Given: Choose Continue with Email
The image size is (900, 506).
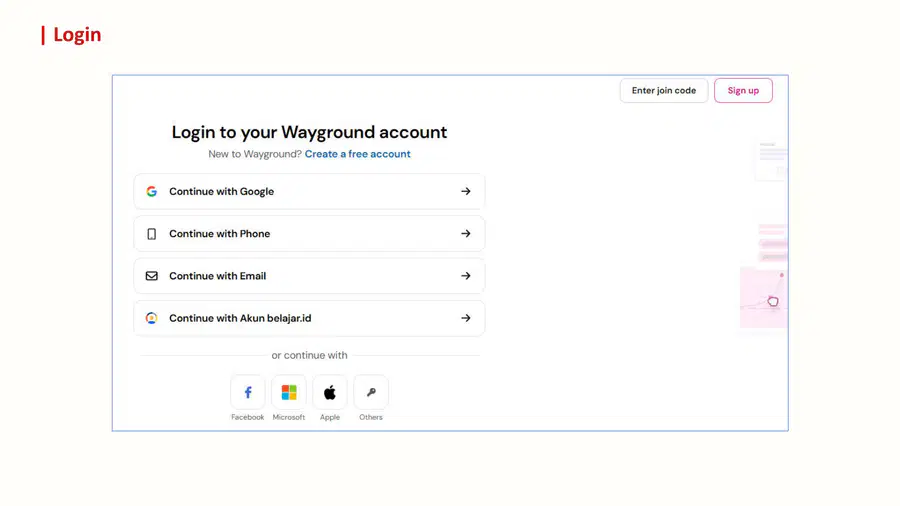Looking at the screenshot, I should pos(309,276).
